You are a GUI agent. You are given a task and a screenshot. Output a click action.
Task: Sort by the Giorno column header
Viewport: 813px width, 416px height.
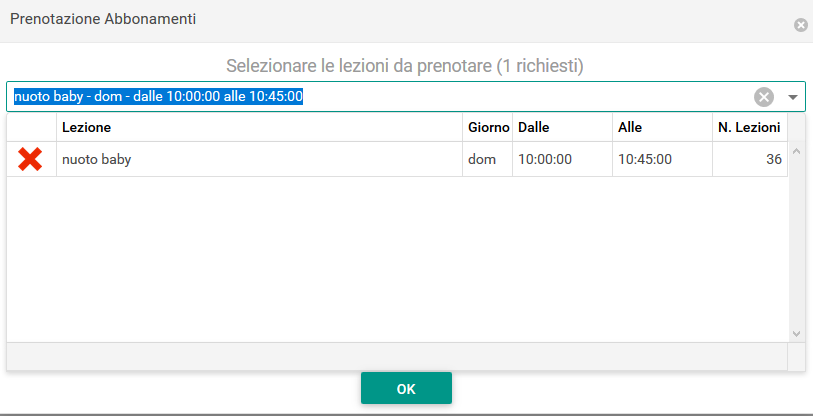click(487, 128)
